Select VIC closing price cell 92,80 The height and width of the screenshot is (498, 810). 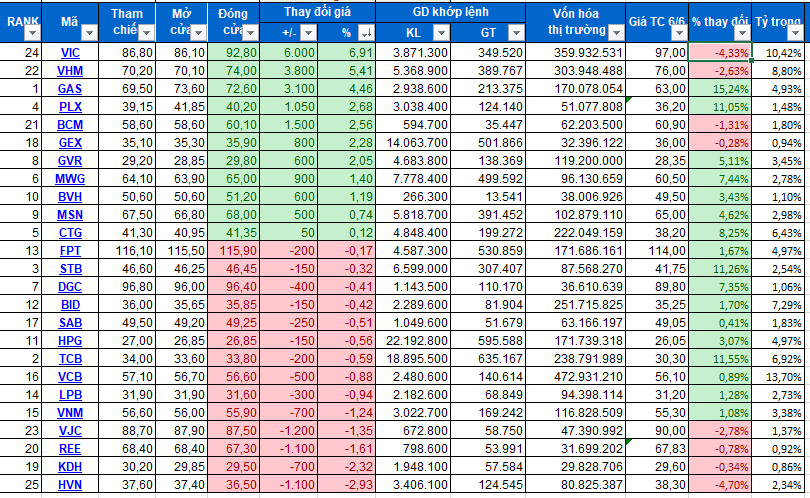point(233,53)
